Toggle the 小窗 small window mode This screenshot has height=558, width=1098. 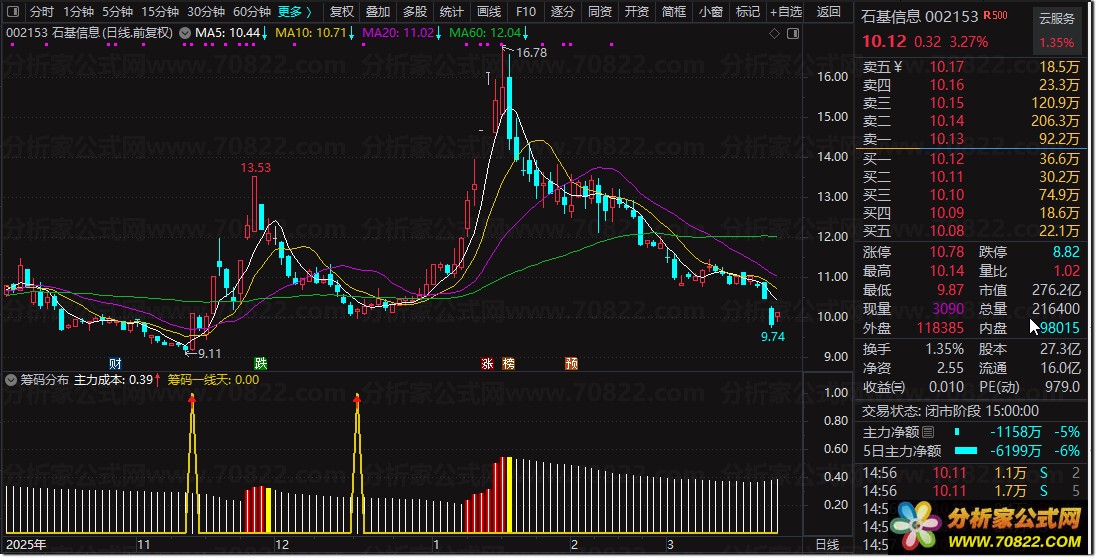[711, 12]
